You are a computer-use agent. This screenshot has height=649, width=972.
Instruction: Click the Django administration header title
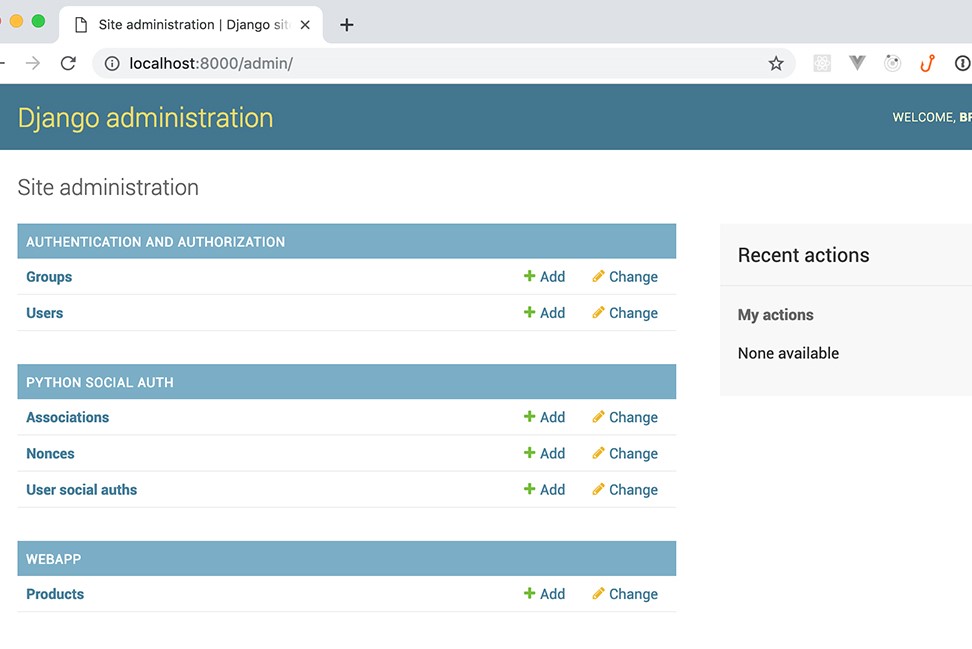coord(146,118)
